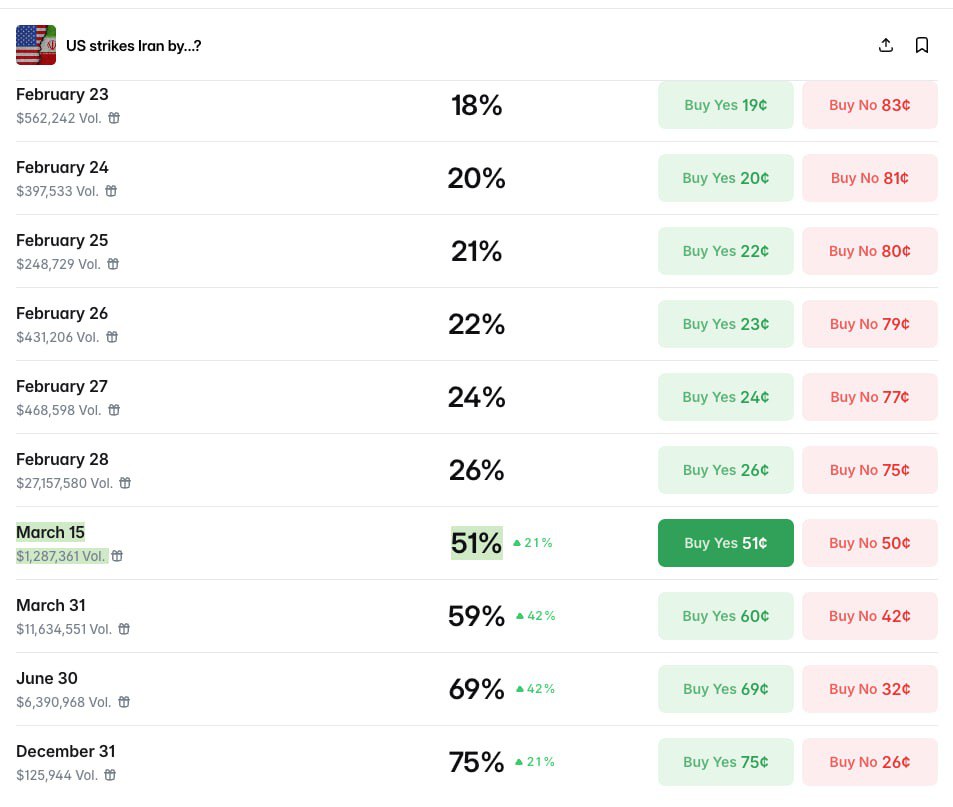
Task: Select Buy Yes 75¢ for December 31
Action: tap(725, 762)
